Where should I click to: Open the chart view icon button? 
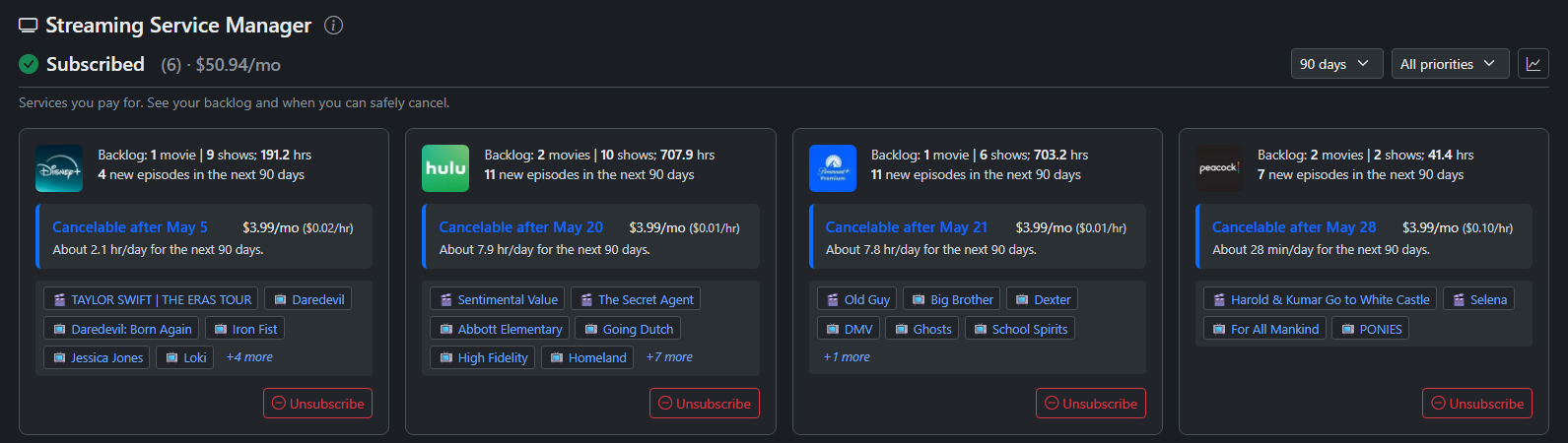[1534, 64]
